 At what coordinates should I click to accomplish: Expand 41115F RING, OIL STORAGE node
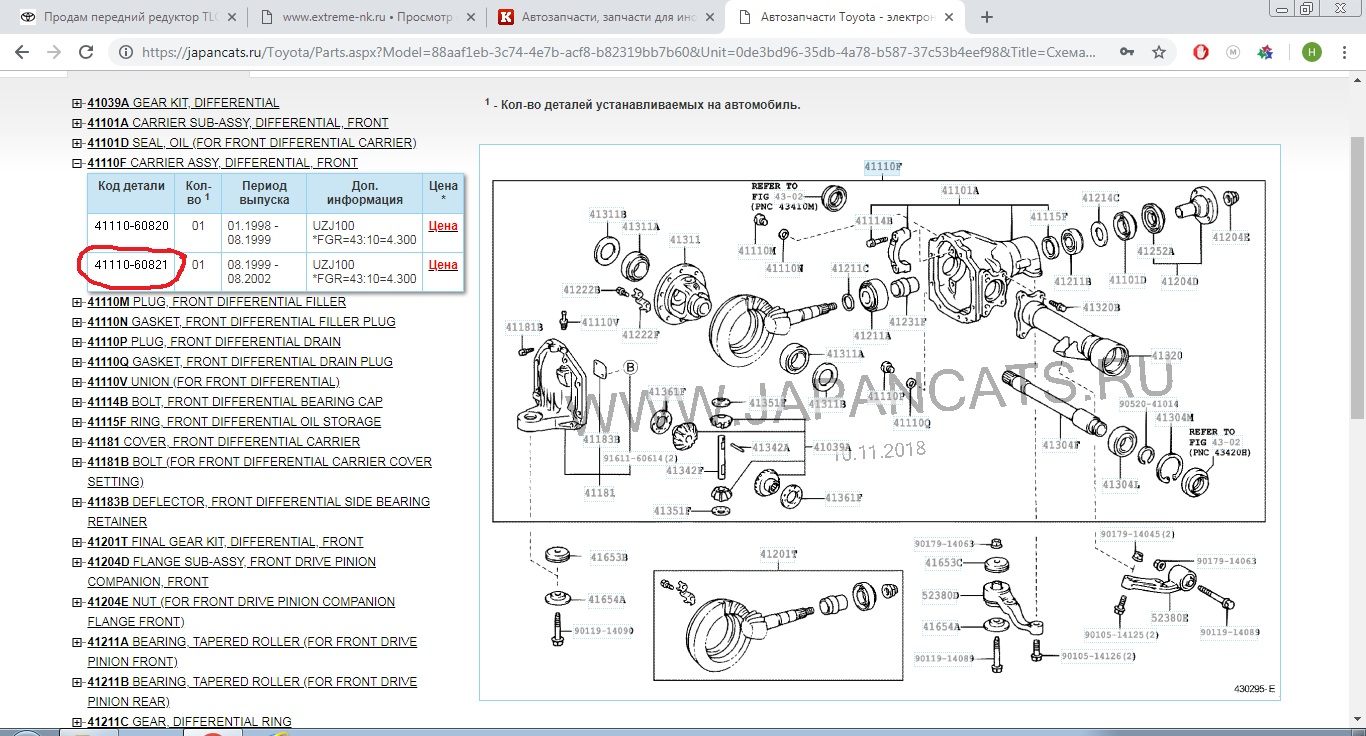tap(77, 422)
